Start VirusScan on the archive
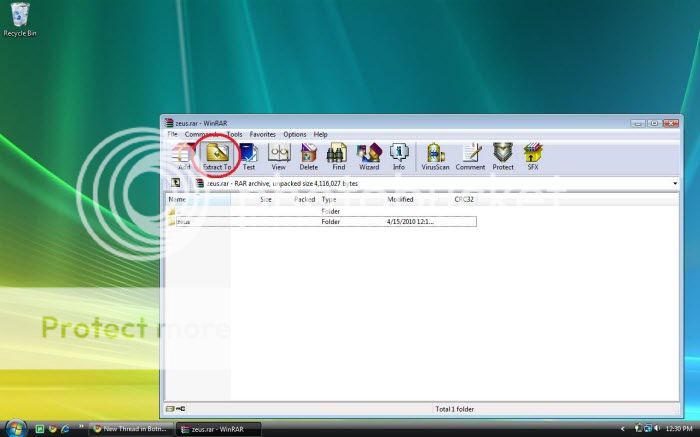 tap(436, 155)
